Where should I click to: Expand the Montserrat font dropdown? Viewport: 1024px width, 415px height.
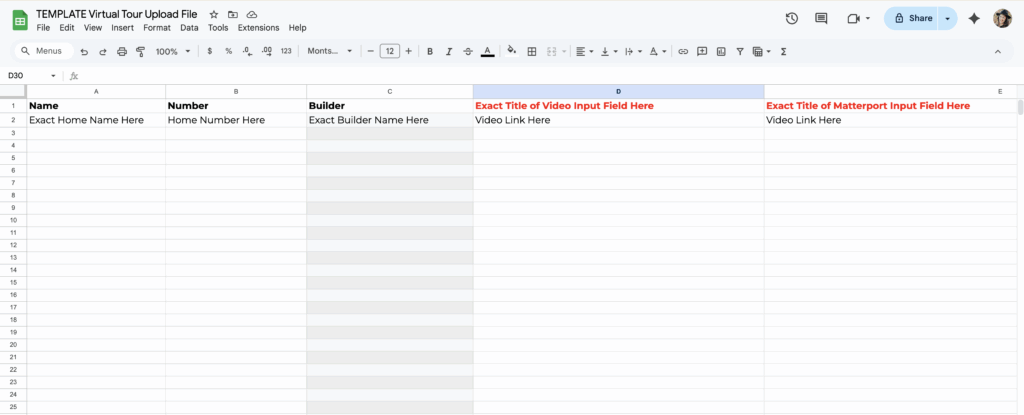pyautogui.click(x=330, y=51)
